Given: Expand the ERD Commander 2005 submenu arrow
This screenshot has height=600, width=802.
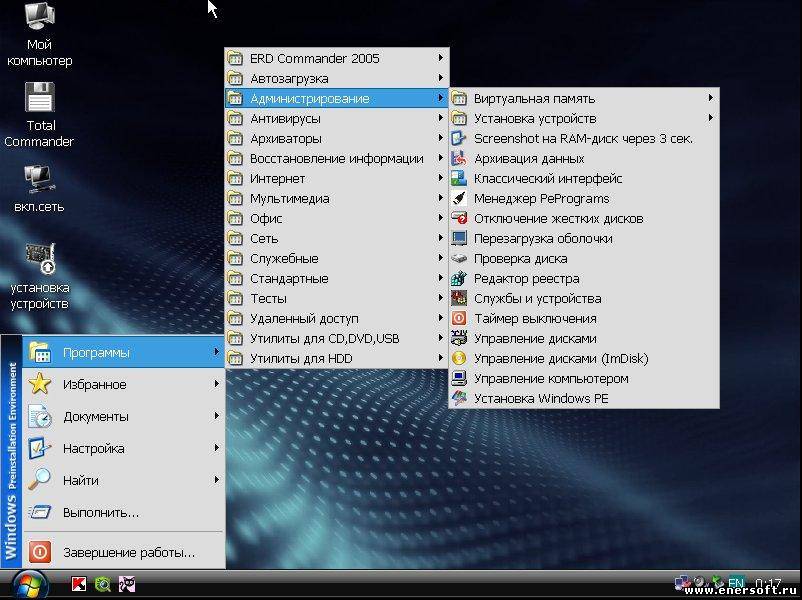Looking at the screenshot, I should point(440,58).
